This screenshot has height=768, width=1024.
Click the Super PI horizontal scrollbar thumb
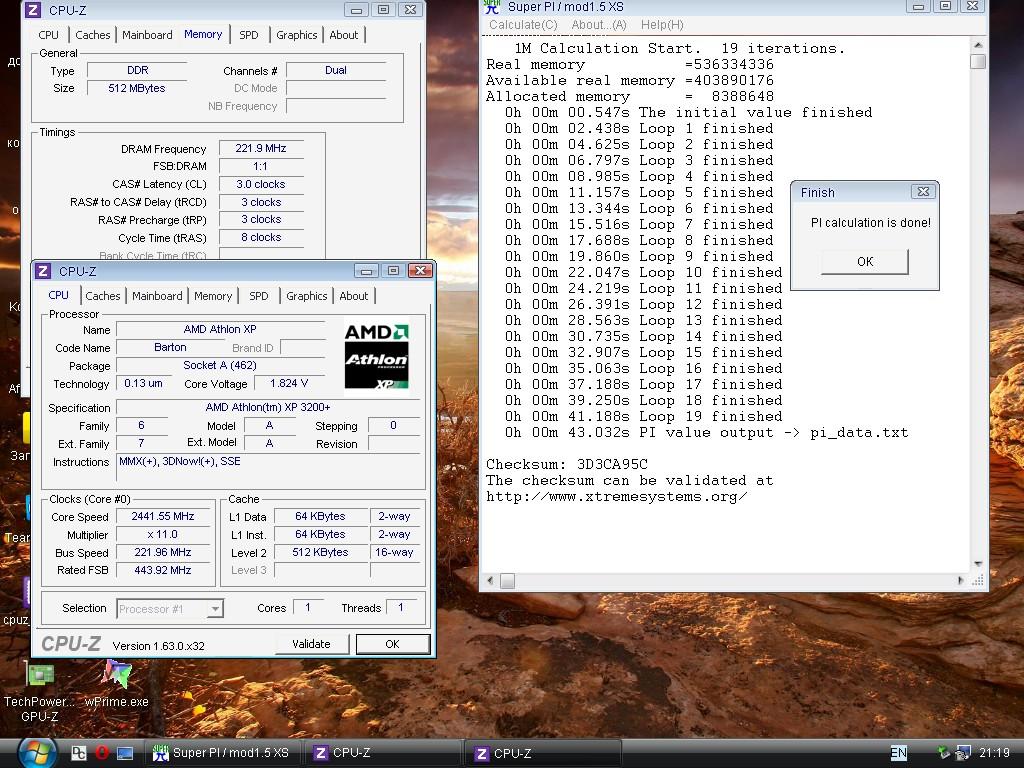point(507,580)
